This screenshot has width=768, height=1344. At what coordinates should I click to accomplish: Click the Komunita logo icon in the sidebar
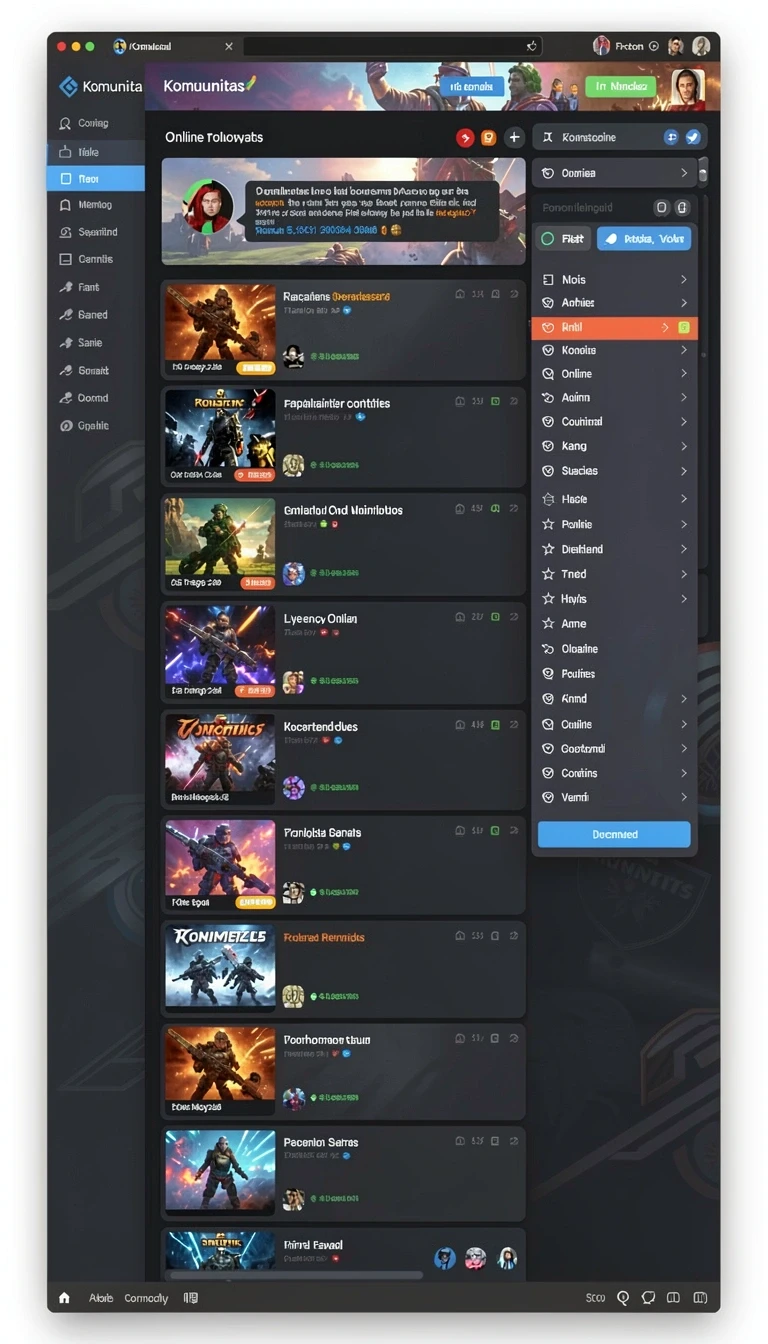(68, 87)
